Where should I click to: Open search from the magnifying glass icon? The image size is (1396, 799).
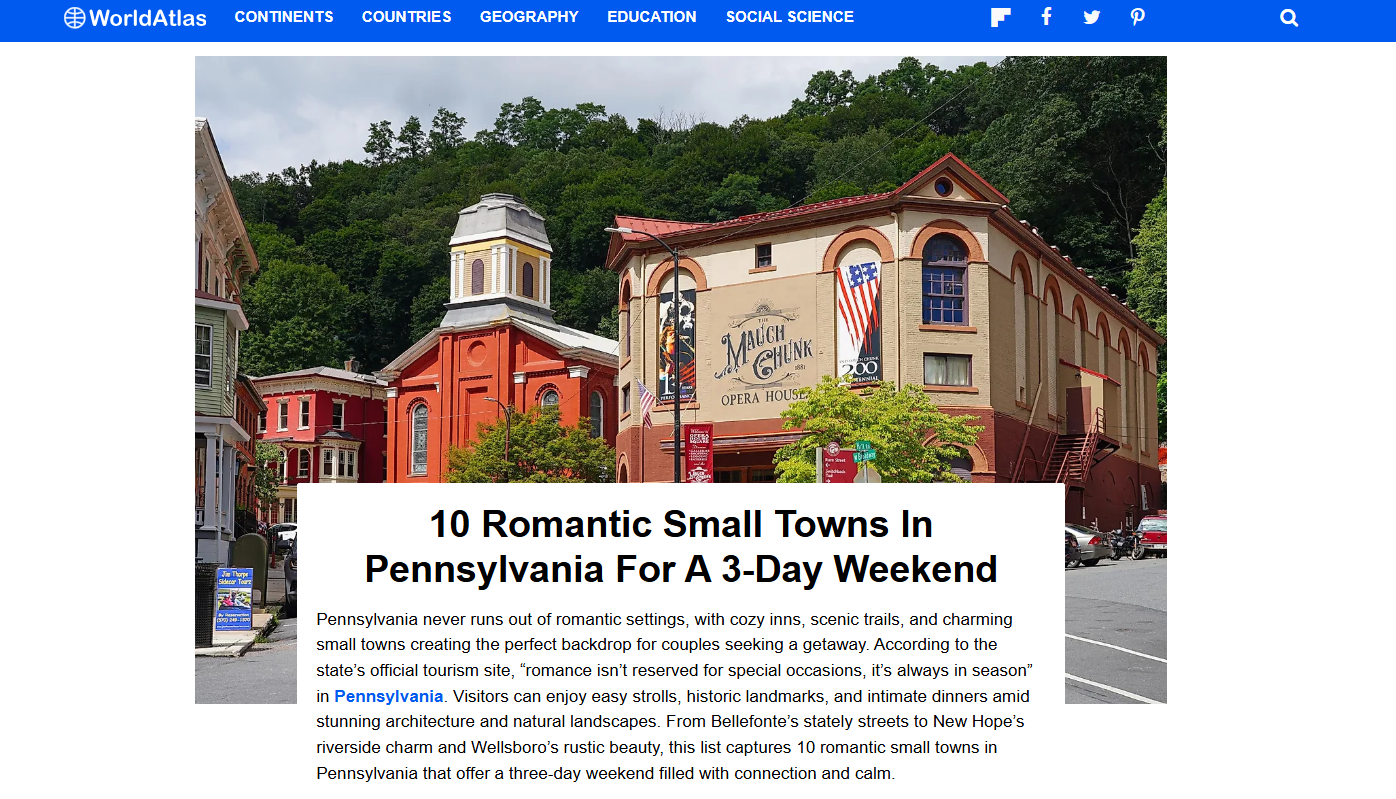point(1288,16)
